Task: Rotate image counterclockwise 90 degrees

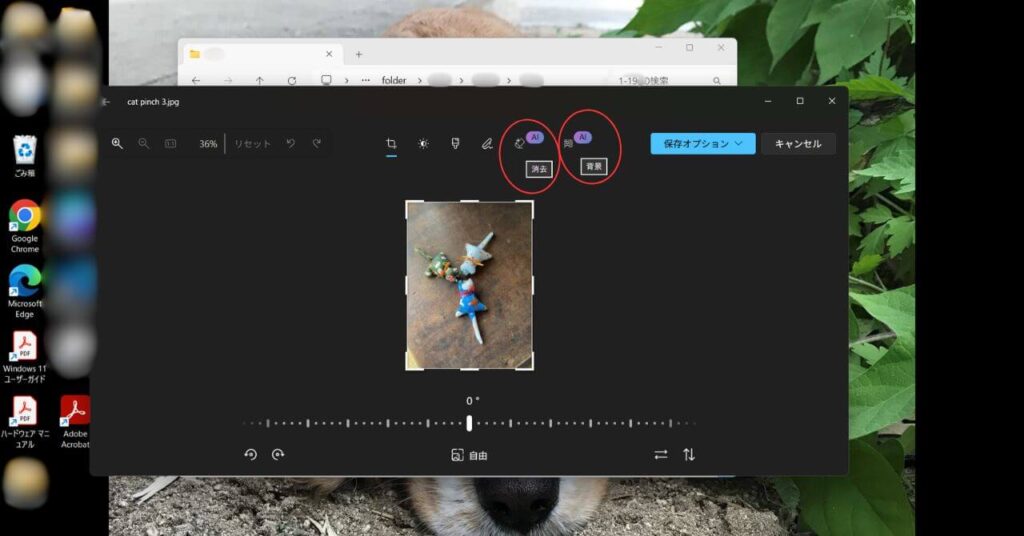Action: [250, 454]
